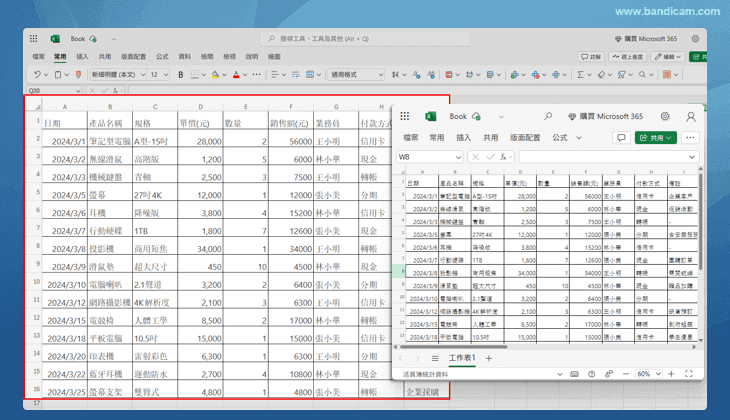Select 工作表1 sheet tab

pos(462,358)
